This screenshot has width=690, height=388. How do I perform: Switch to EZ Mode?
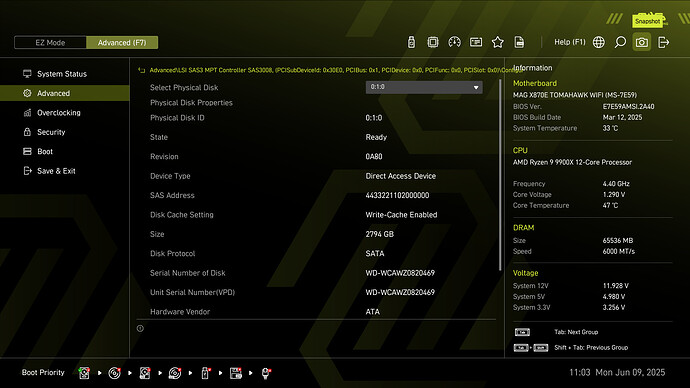(x=50, y=43)
